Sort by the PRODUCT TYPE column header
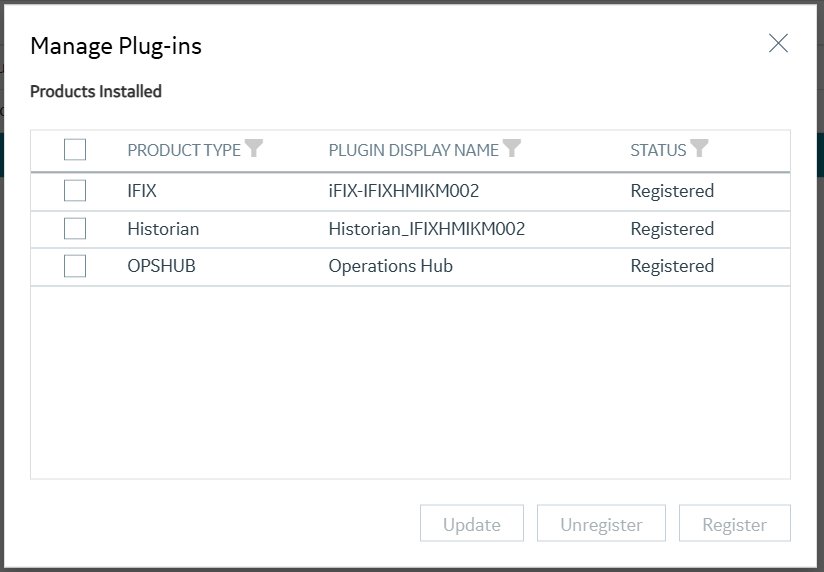 [x=184, y=150]
